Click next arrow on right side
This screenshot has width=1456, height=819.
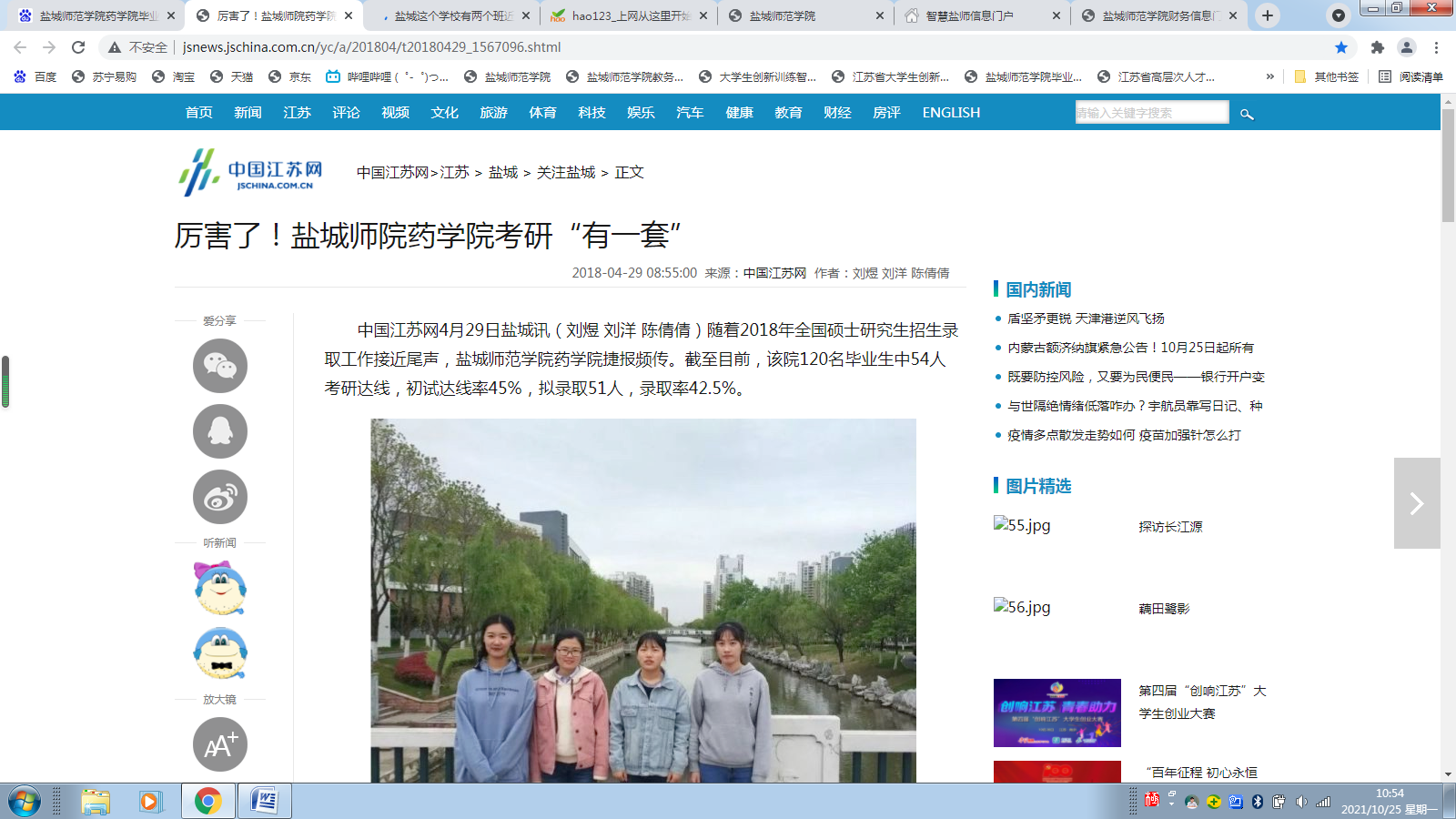point(1417,503)
